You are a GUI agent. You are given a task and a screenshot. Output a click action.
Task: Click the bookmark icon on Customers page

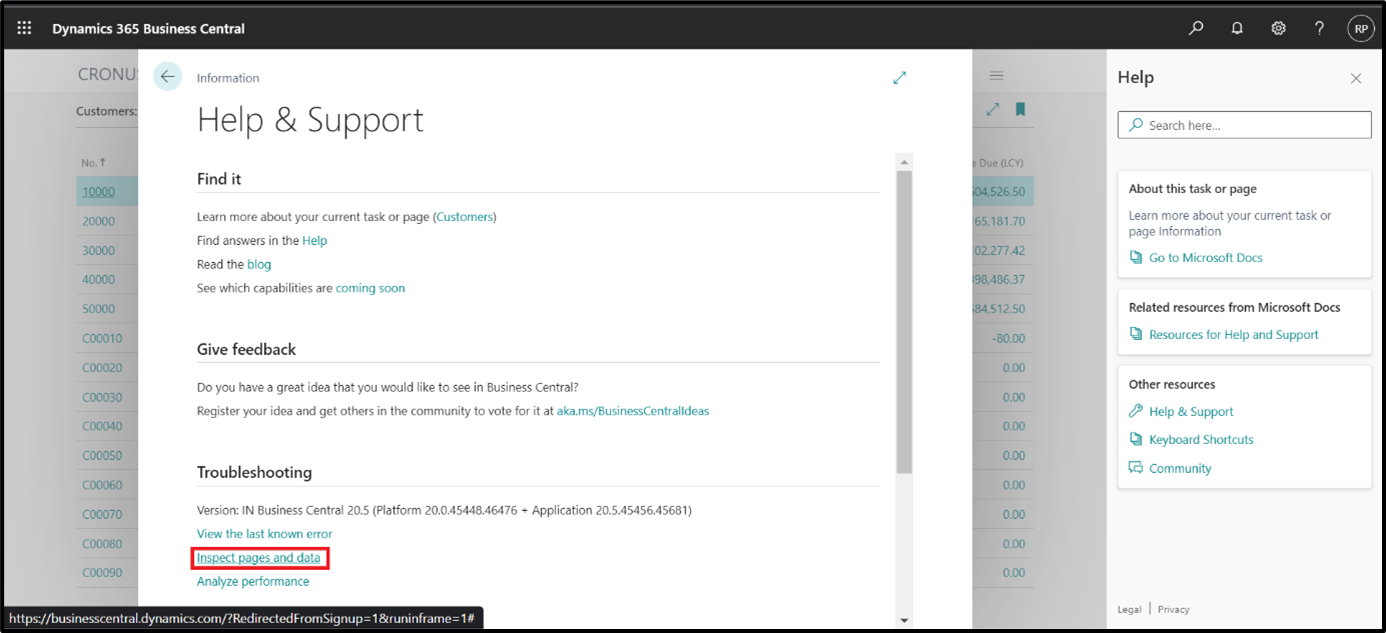[1020, 110]
